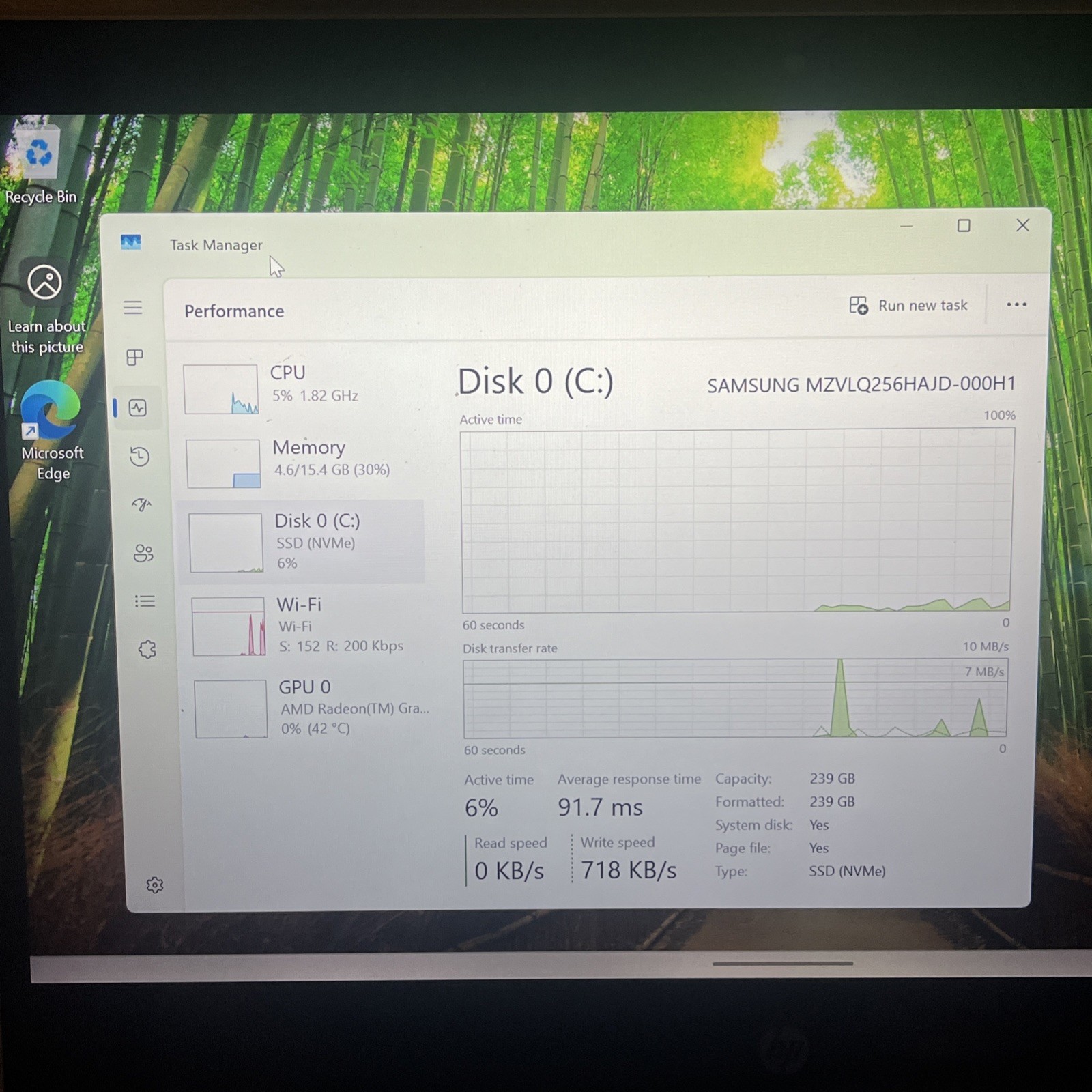This screenshot has height=1092, width=1092.
Task: Select the Disk 0 (C:) entry
Action: pyautogui.click(x=301, y=541)
